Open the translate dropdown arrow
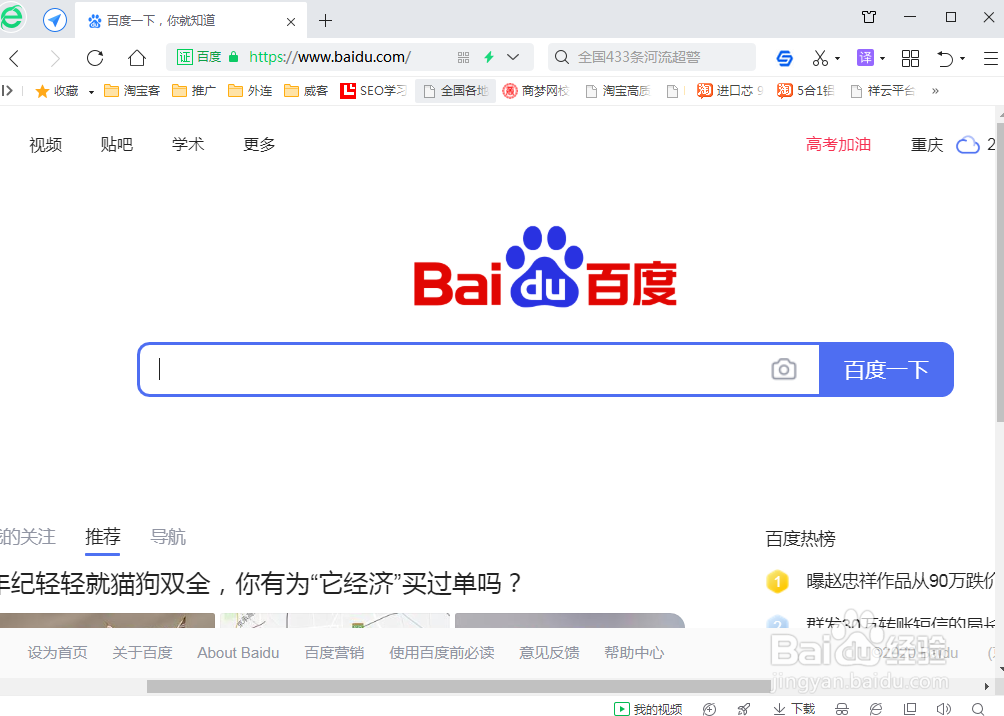1004x716 pixels. pos(883,59)
